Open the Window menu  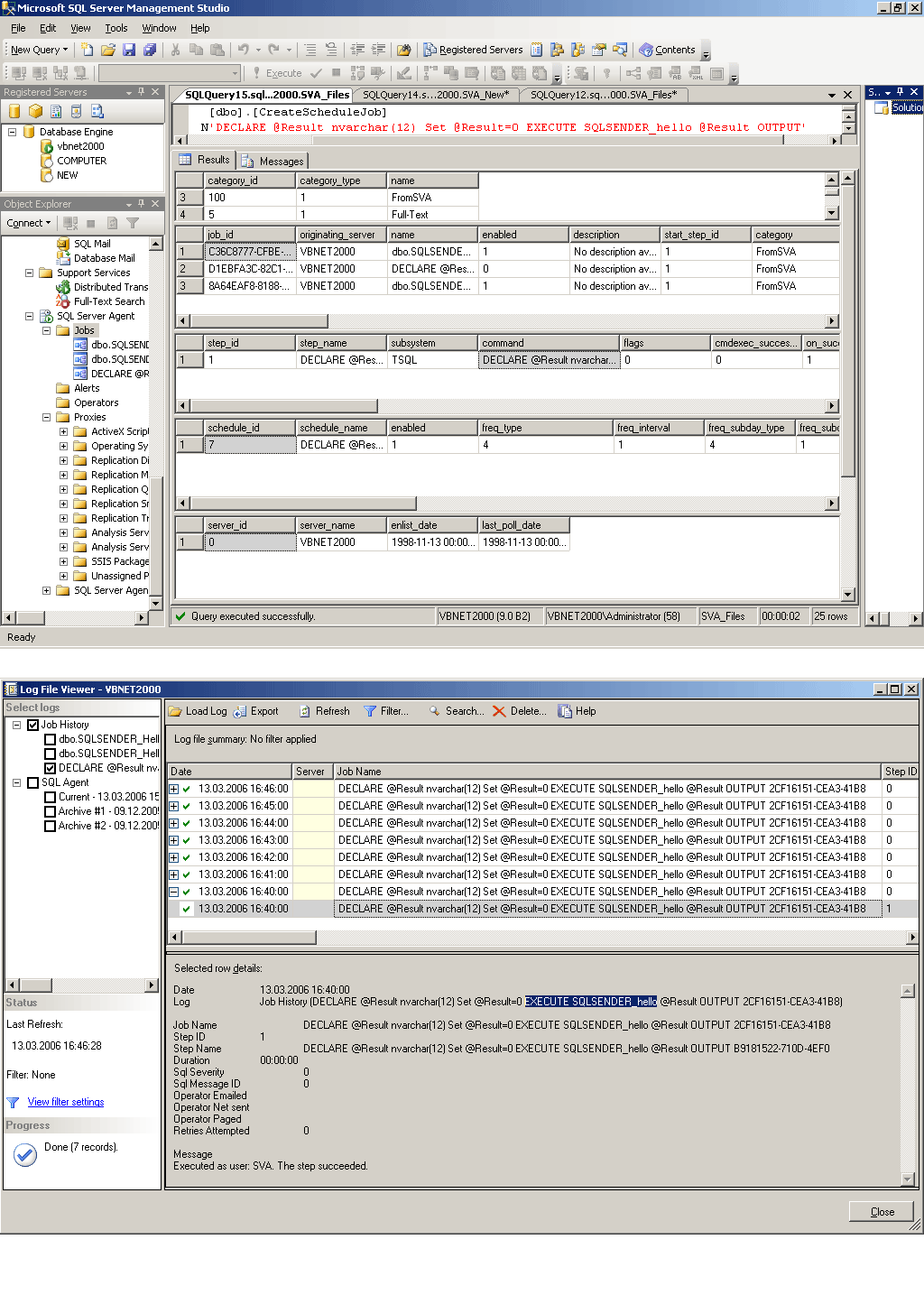point(159,28)
